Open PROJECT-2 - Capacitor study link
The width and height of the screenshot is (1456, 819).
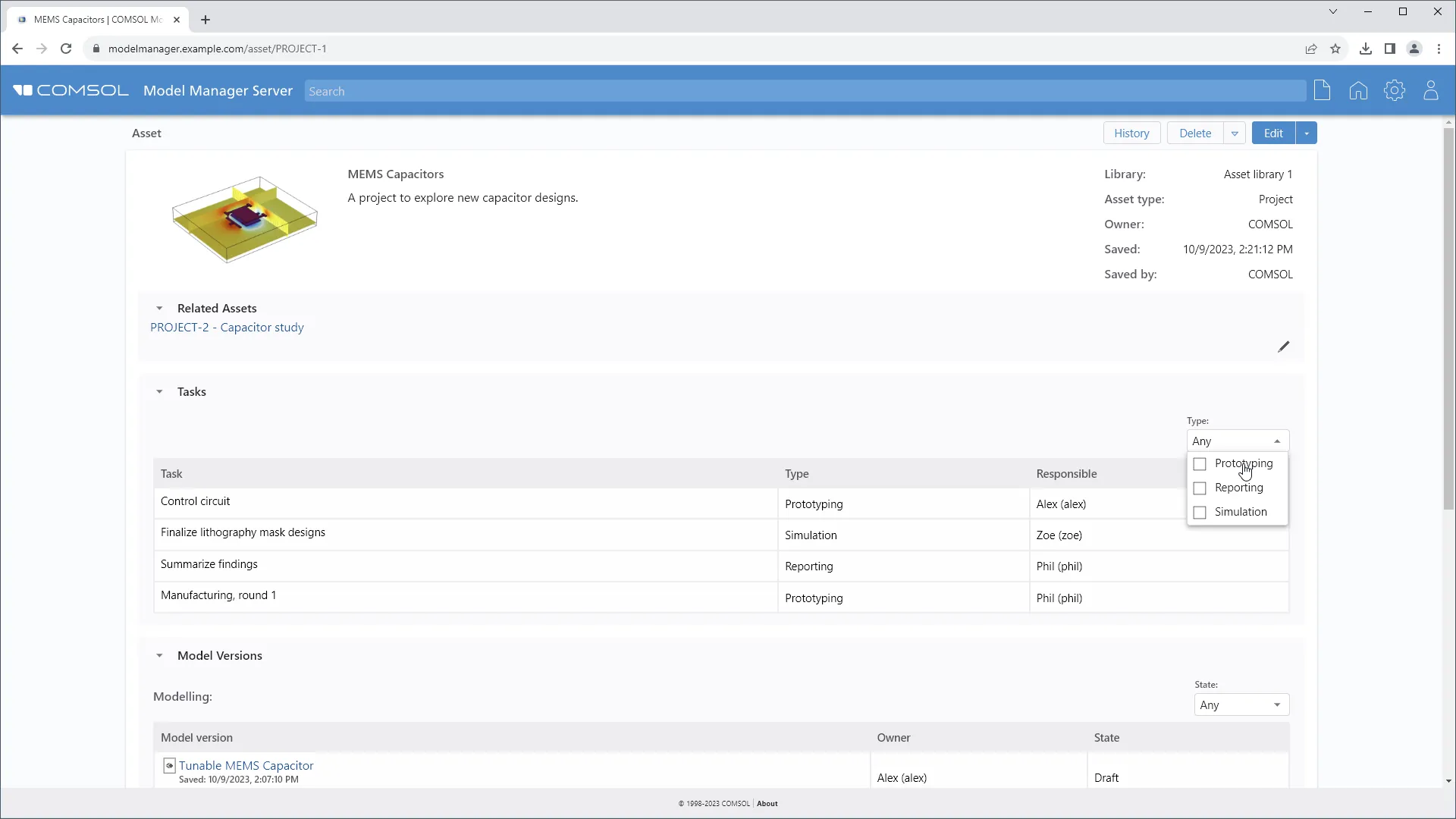[x=227, y=328]
